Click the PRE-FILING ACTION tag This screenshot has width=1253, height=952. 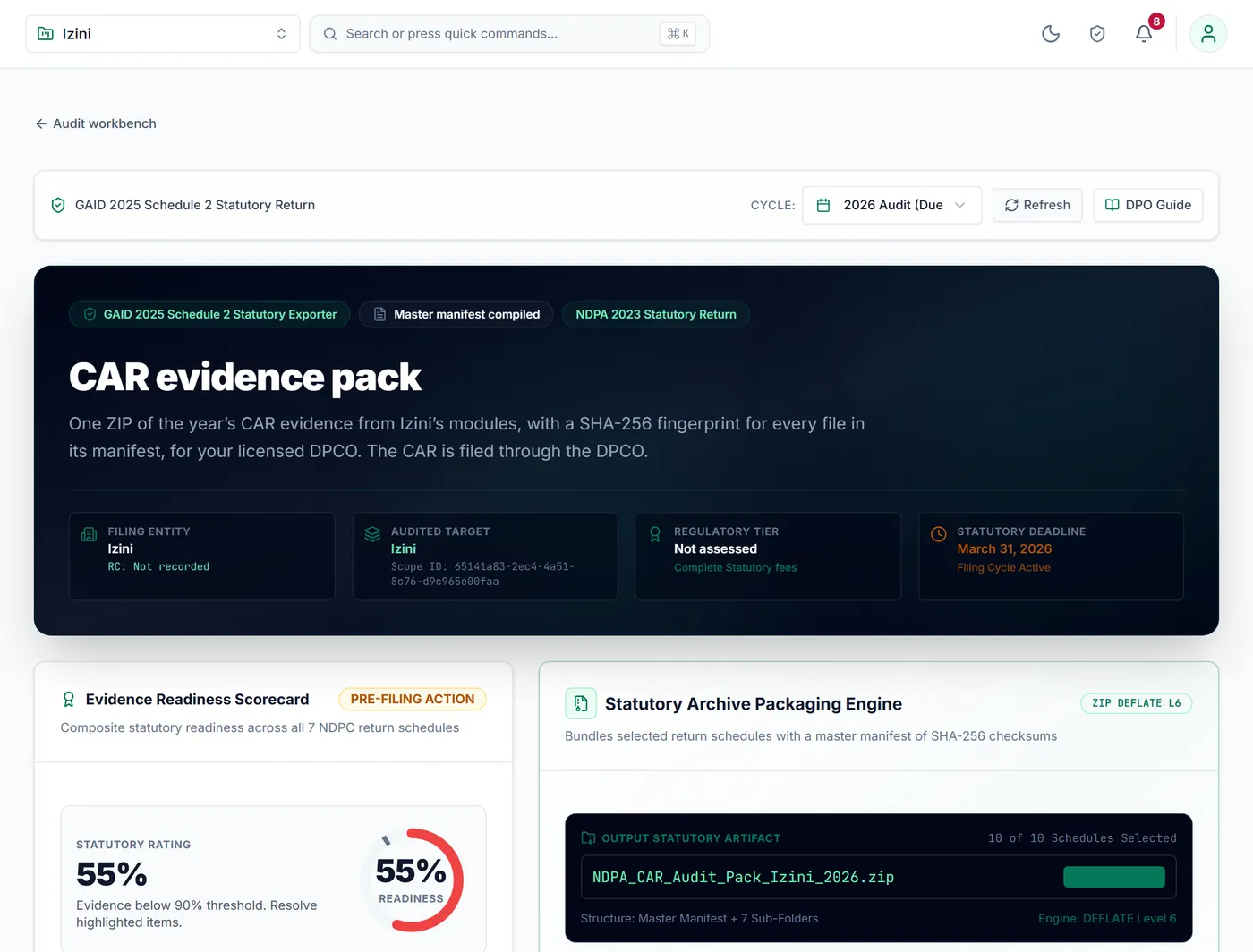[413, 700]
